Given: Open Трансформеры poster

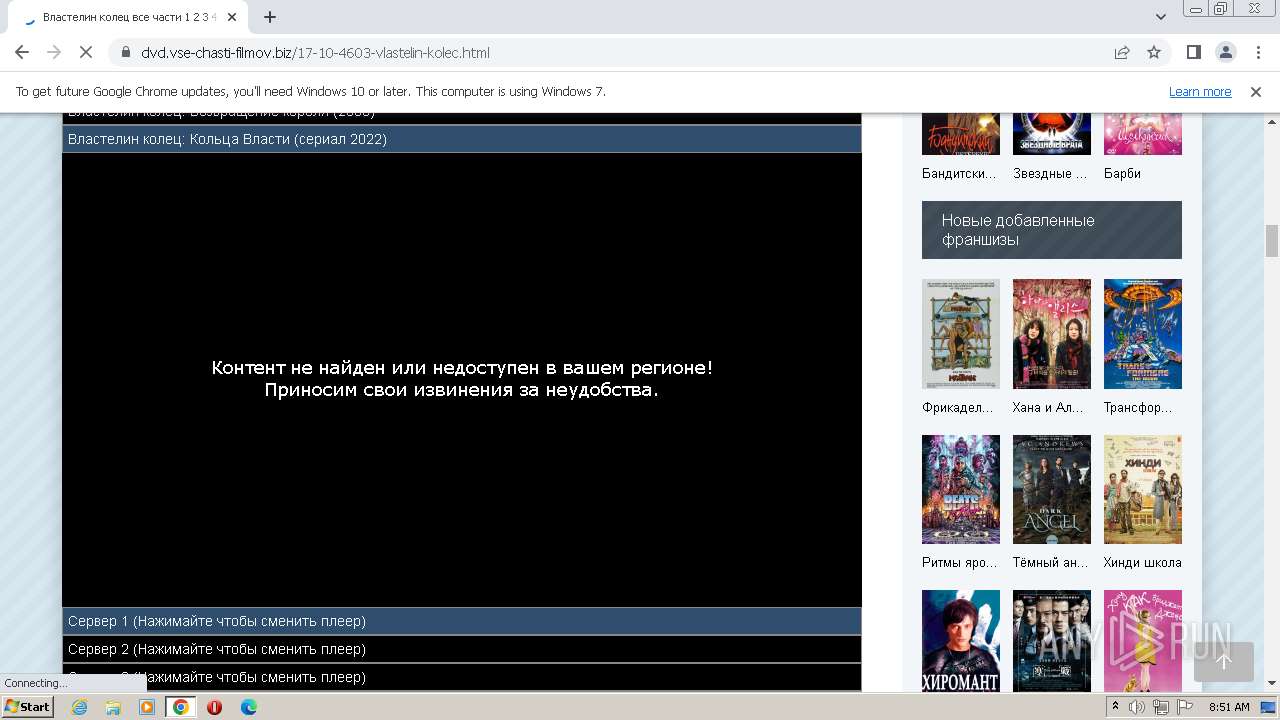Looking at the screenshot, I should [x=1142, y=334].
